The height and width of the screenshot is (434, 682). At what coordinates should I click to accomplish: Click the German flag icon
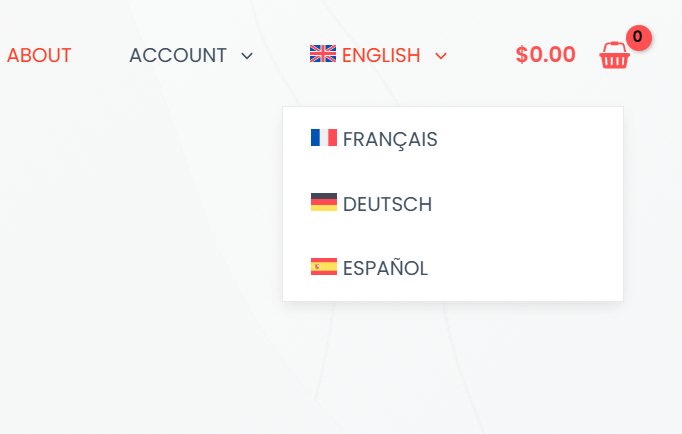(x=324, y=202)
